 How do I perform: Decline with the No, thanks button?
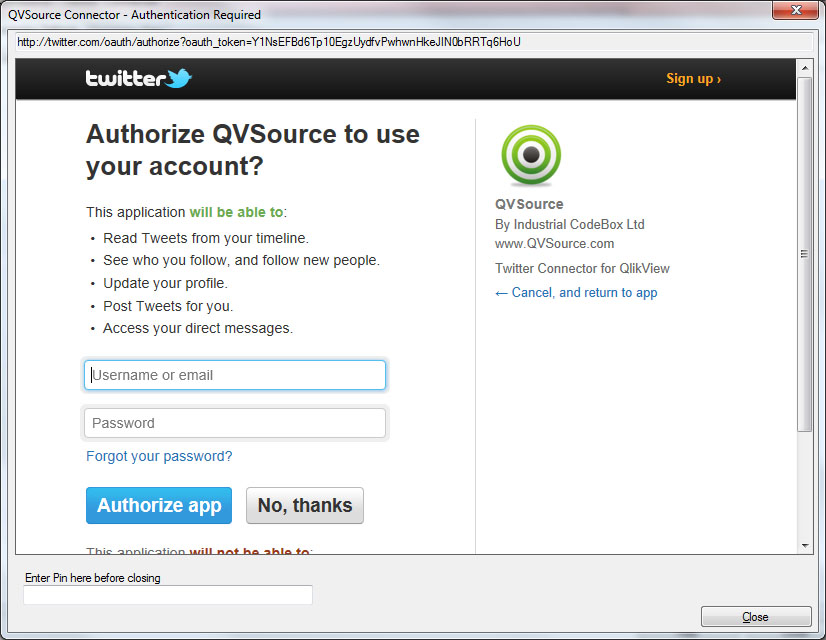(x=305, y=505)
